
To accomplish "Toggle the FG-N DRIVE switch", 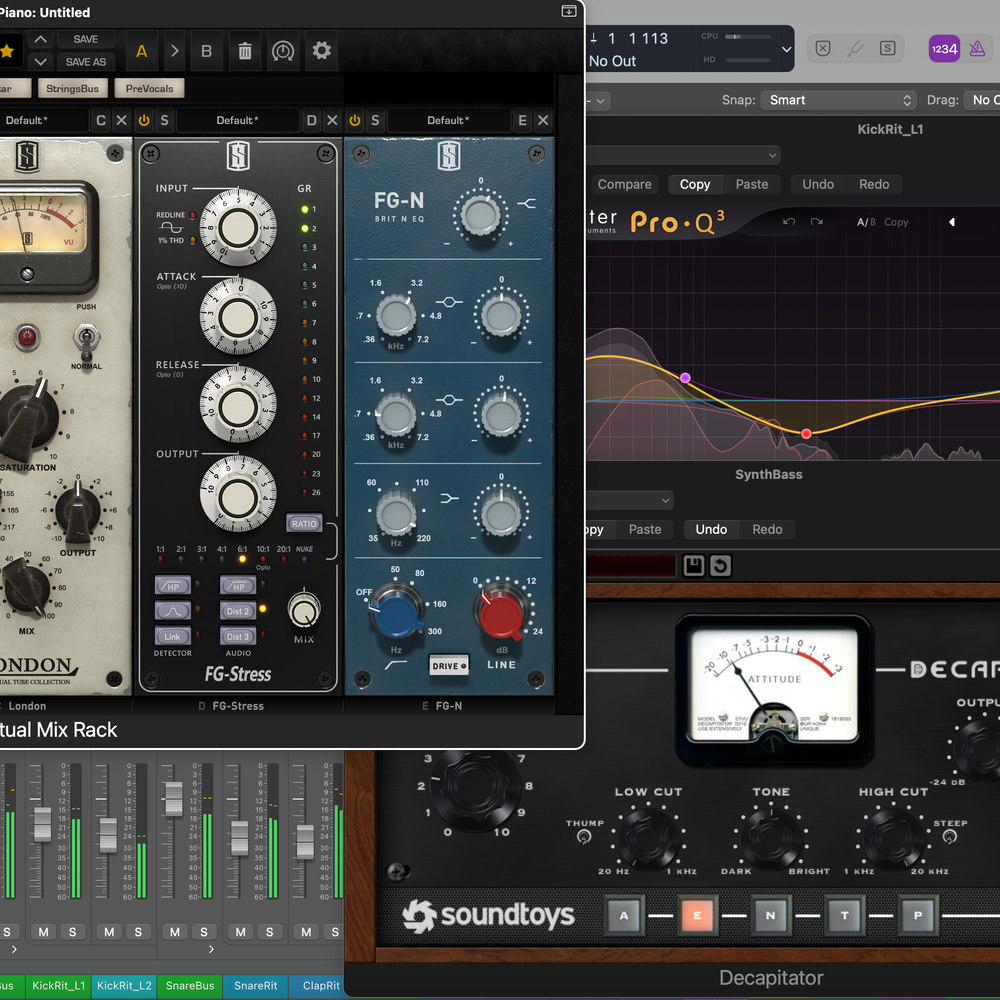I will [449, 665].
